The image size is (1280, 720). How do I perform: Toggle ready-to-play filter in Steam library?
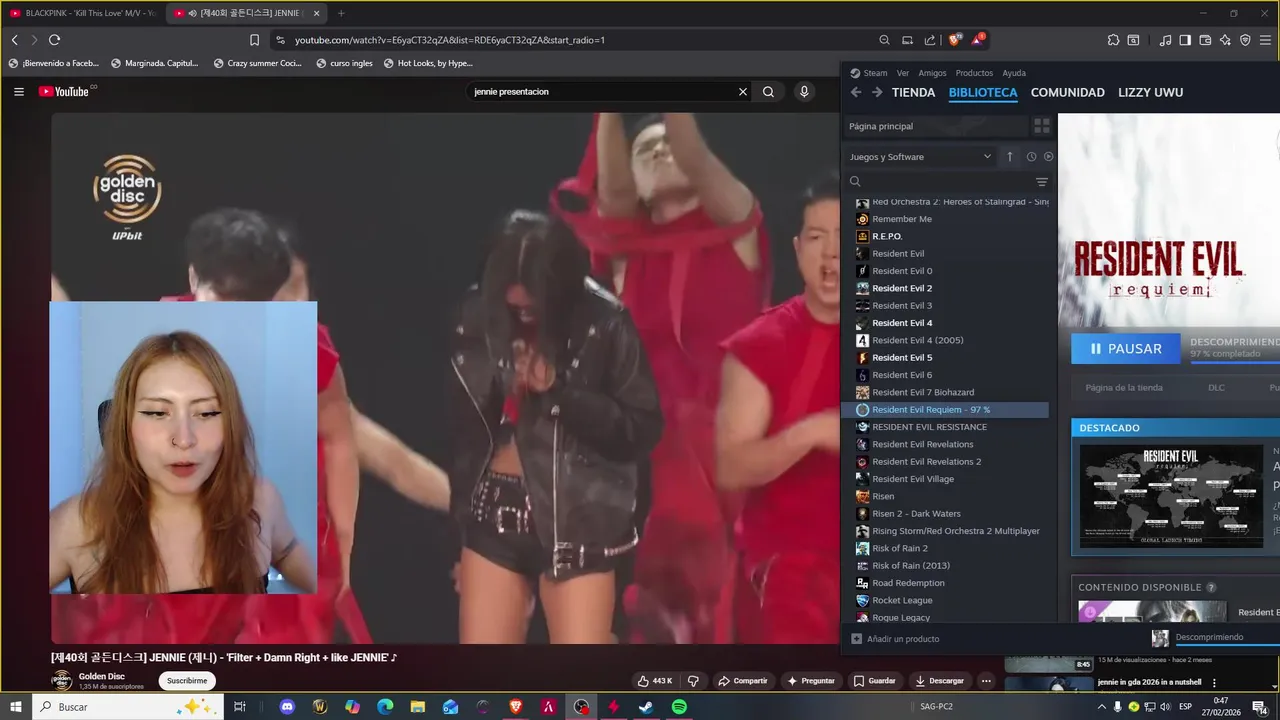1048,157
